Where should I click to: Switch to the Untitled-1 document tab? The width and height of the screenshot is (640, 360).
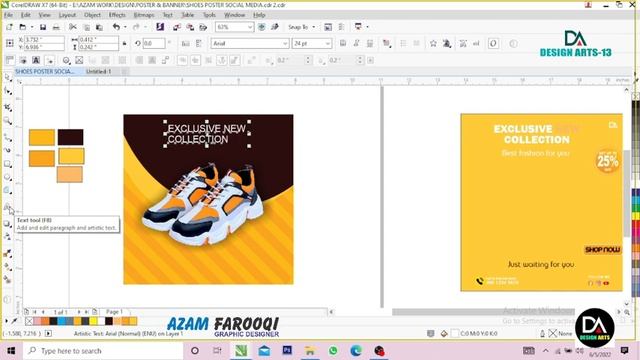click(x=99, y=71)
